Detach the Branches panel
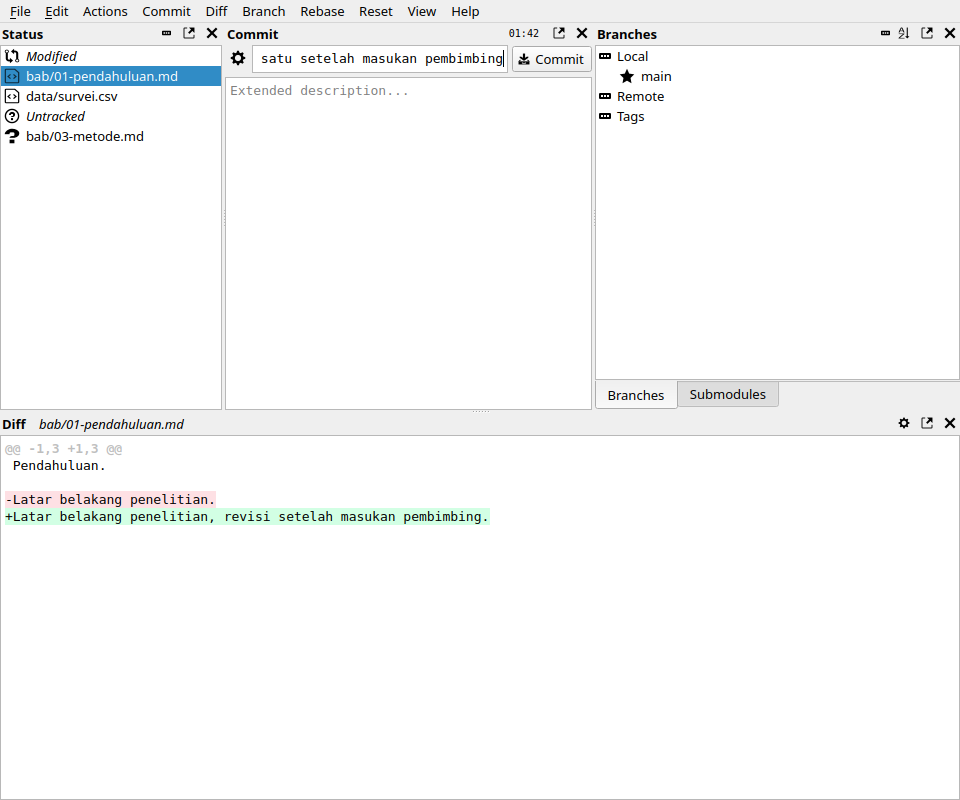The width and height of the screenshot is (960, 800). click(x=927, y=33)
